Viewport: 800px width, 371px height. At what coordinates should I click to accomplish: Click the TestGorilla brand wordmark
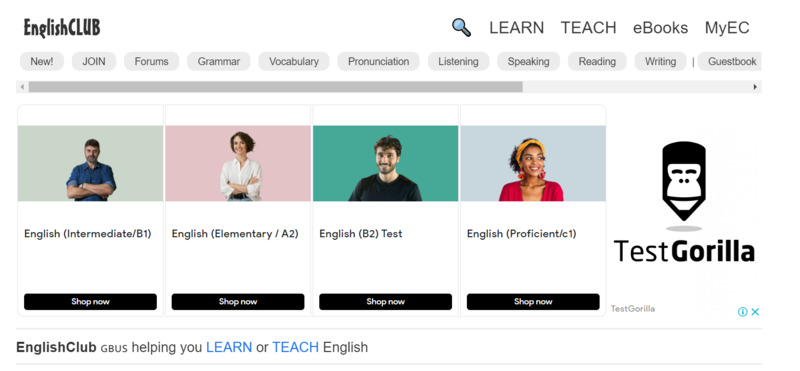point(684,251)
